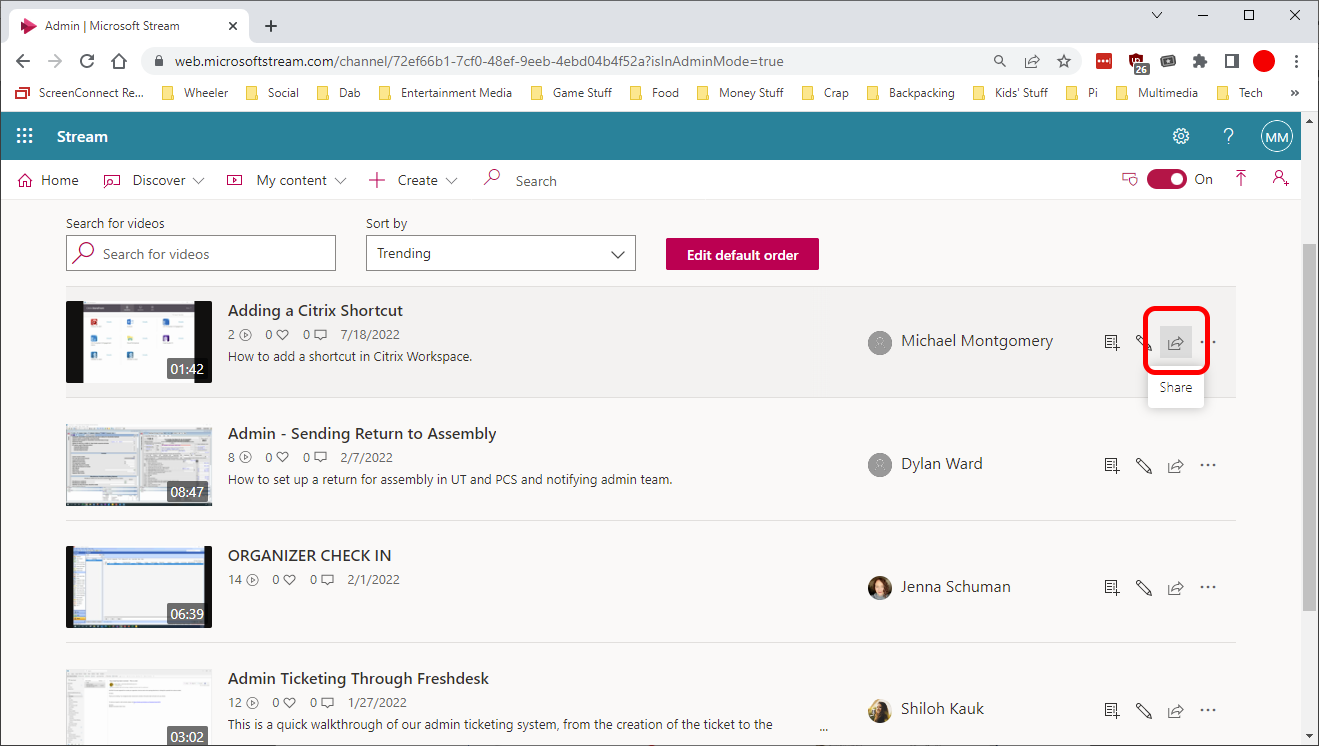
Task: Open the ORGANIZER CHECK IN video title
Action: (309, 556)
